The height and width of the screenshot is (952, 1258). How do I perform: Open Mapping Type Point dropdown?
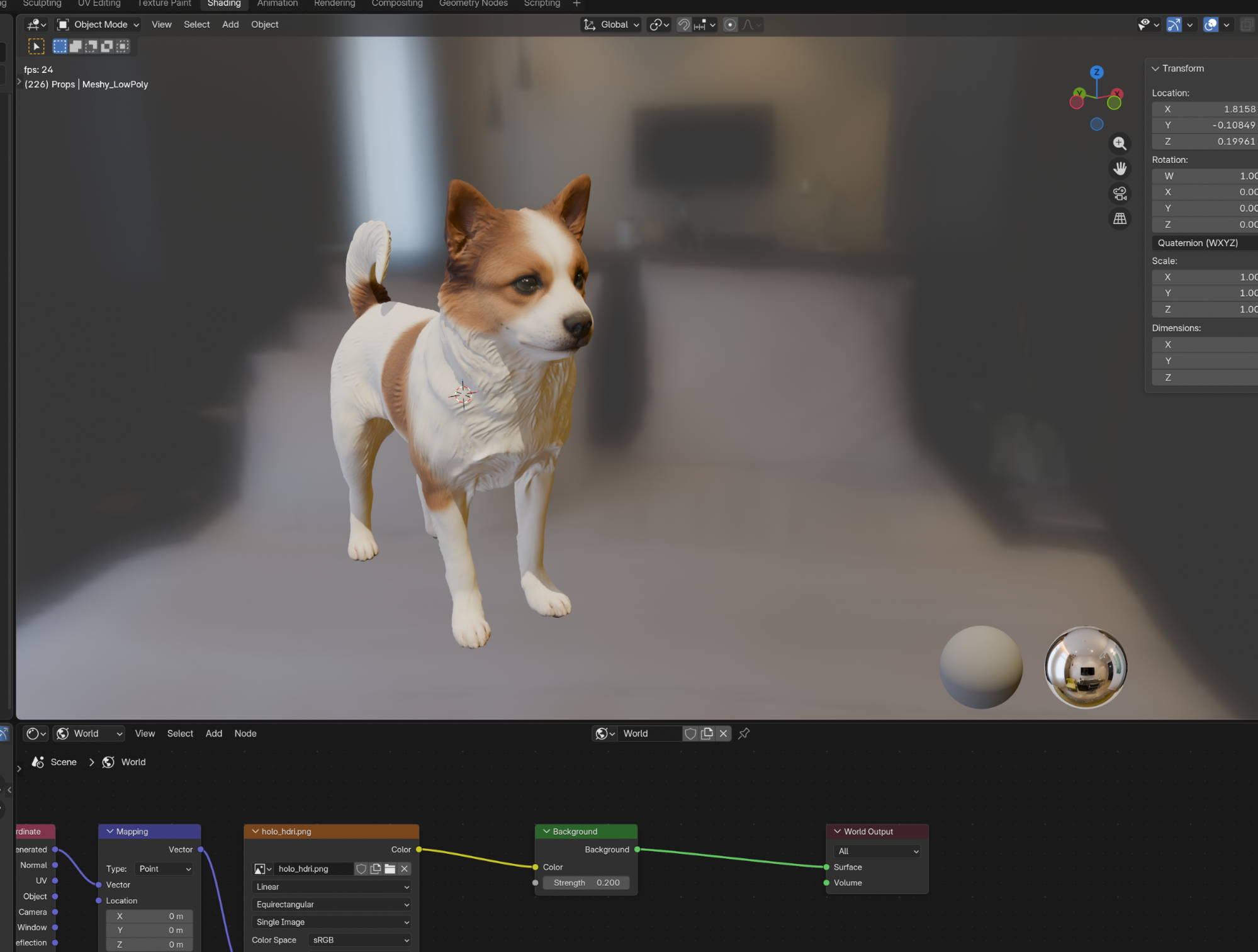click(164, 868)
